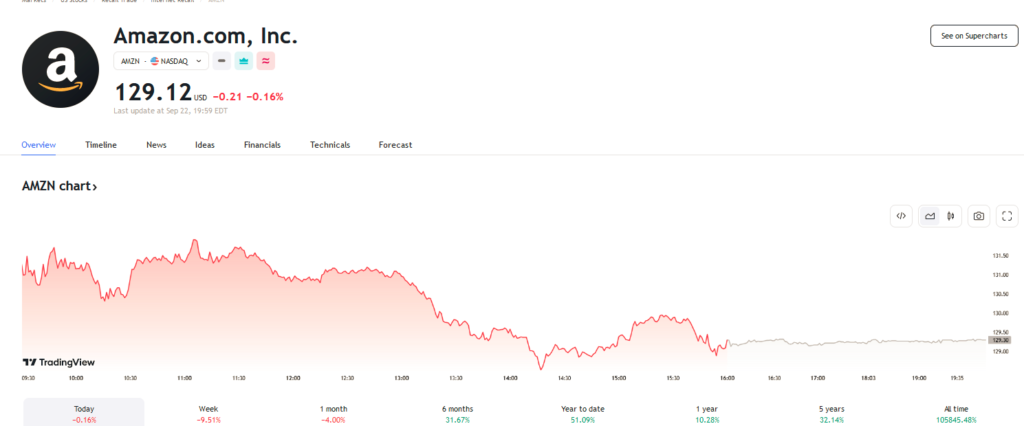Open the AMZN chart heading link

[59, 186]
